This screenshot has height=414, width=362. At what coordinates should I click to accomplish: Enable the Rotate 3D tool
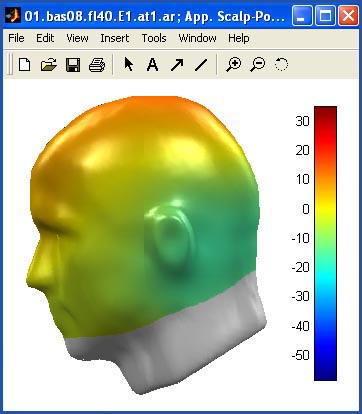click(281, 64)
